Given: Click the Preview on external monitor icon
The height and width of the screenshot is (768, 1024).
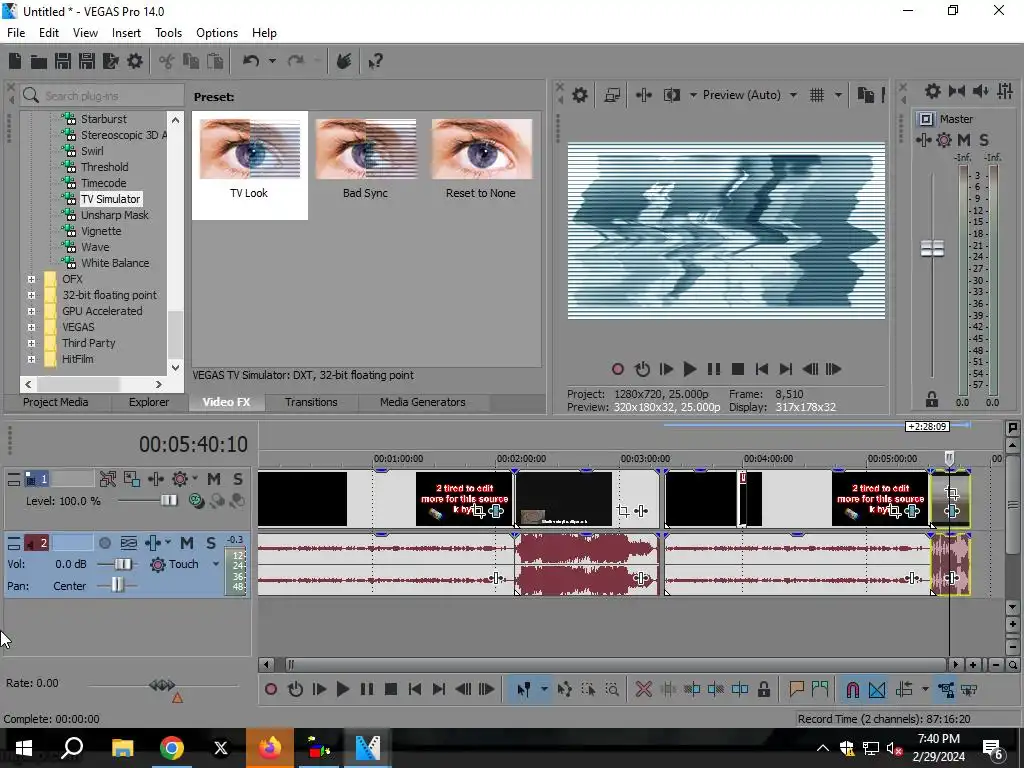Looking at the screenshot, I should (612, 95).
